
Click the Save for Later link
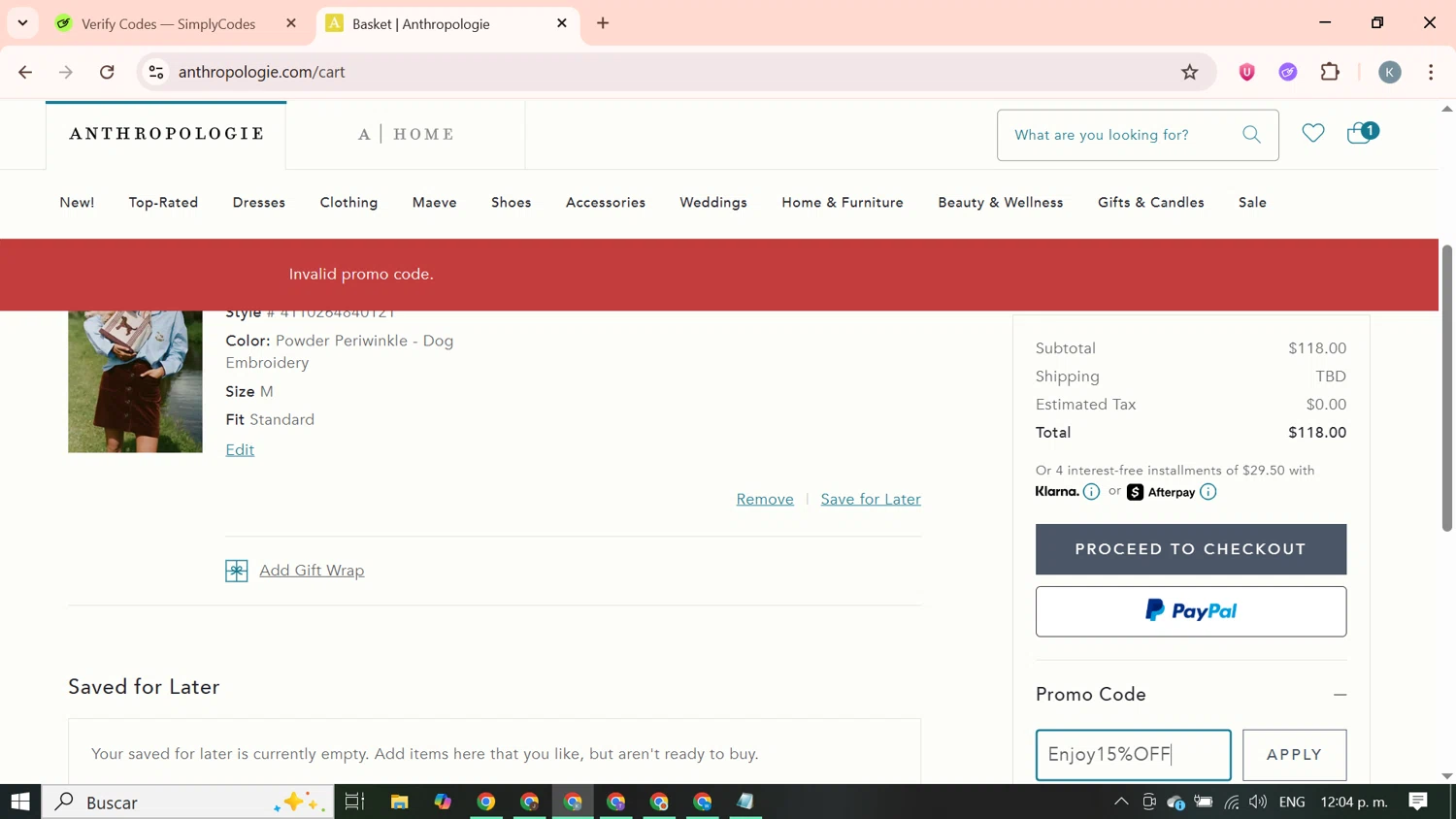(871, 499)
